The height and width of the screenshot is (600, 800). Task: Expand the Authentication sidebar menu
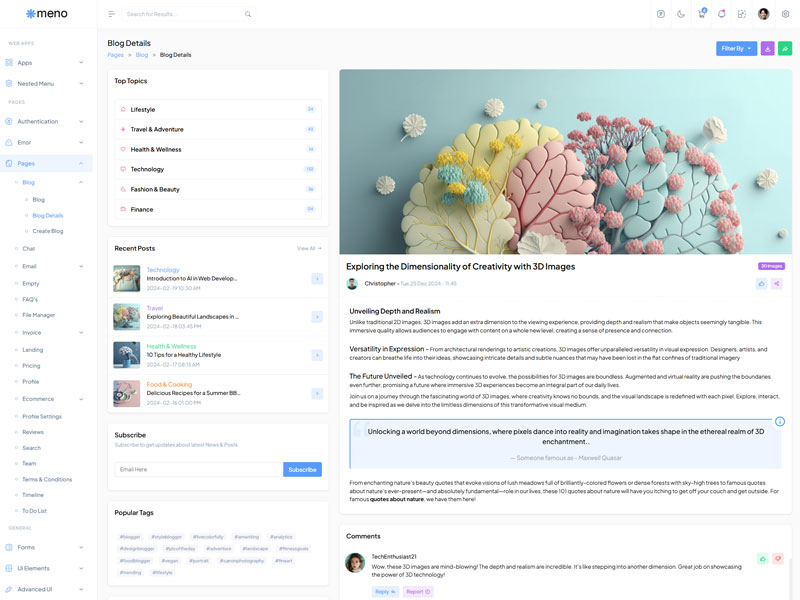[46, 121]
